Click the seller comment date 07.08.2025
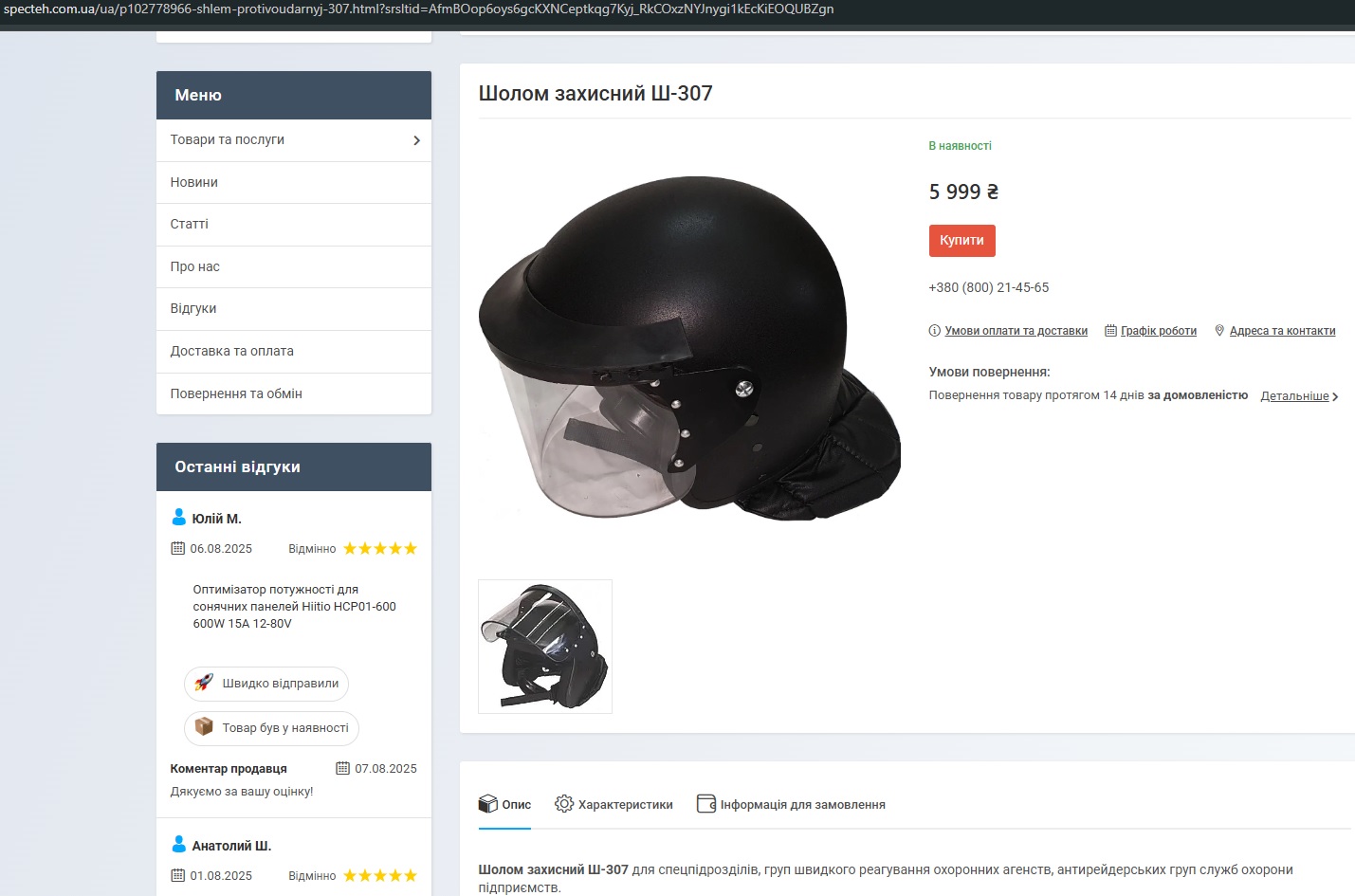 pyautogui.click(x=386, y=769)
